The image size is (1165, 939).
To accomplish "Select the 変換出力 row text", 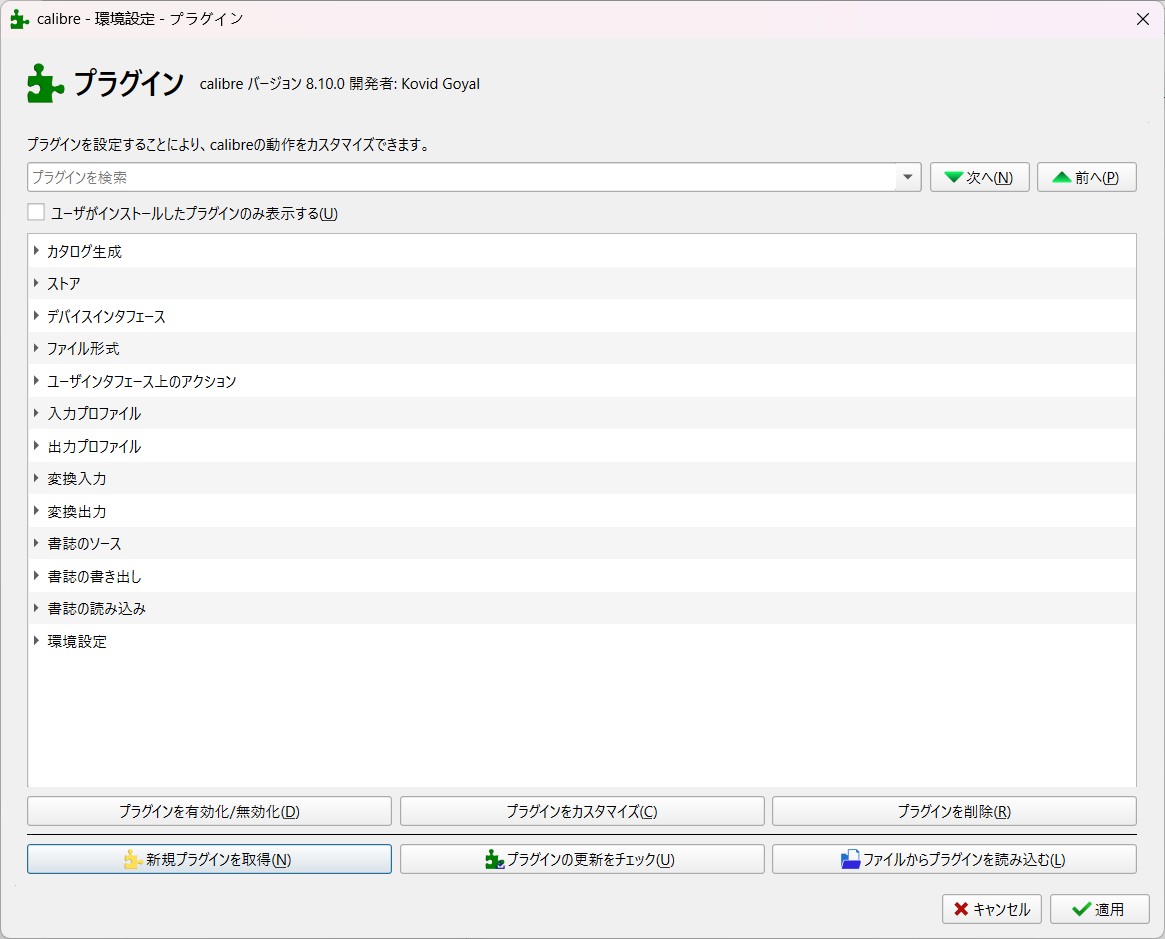I will (77, 512).
